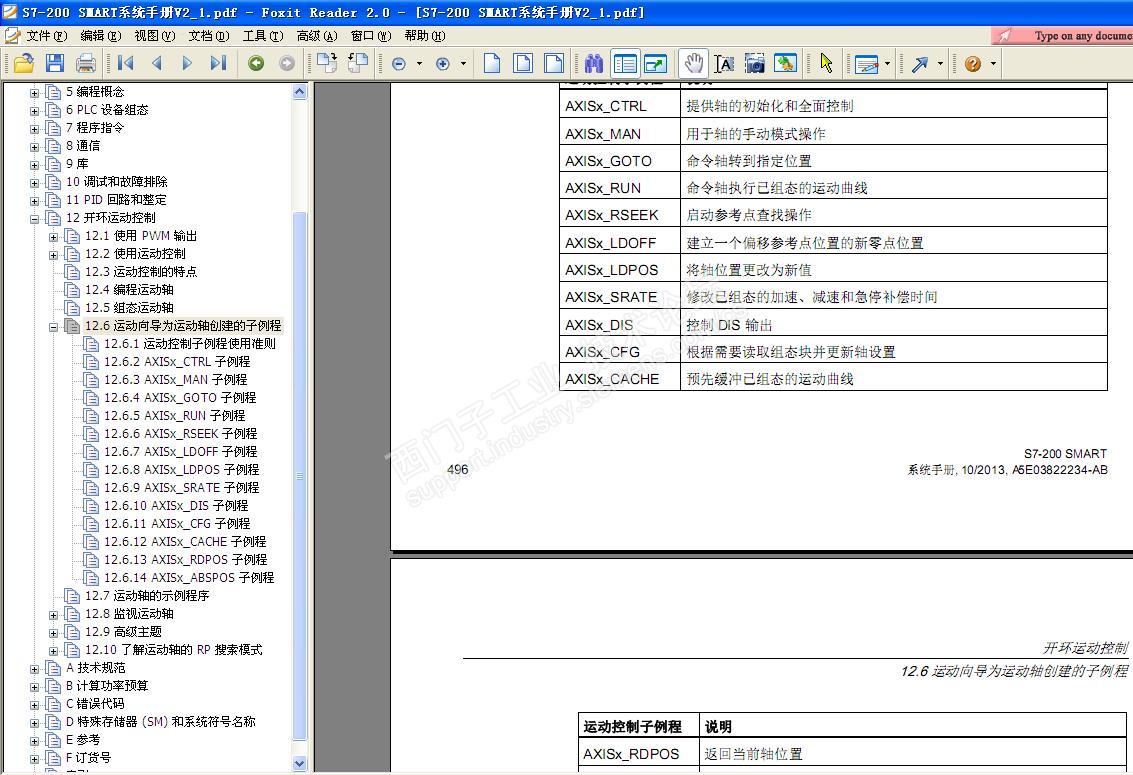Image resolution: width=1133 pixels, height=775 pixels.
Task: Open the 帮助(H) menu
Action: click(425, 35)
